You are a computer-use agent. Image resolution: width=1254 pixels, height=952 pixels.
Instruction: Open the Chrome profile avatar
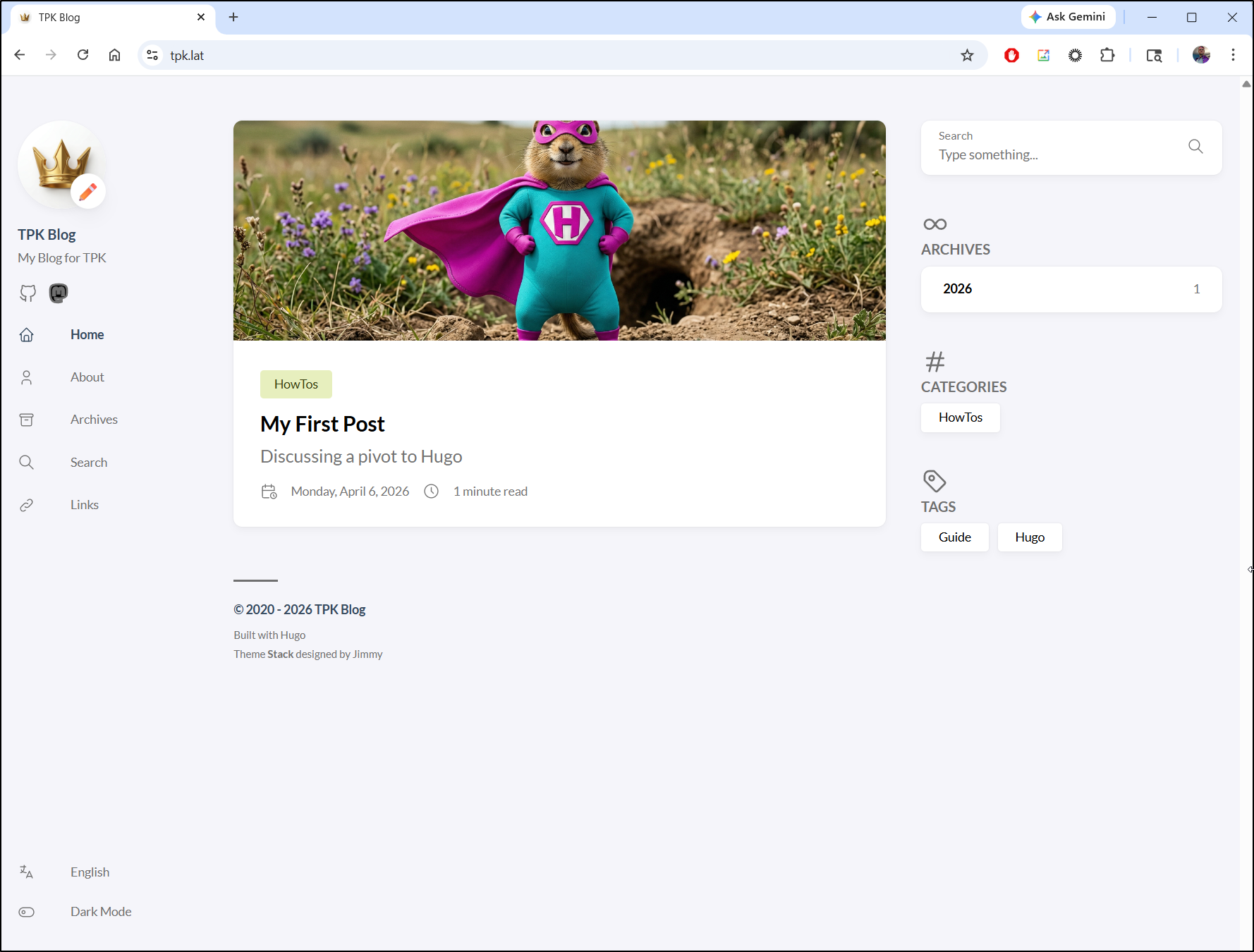coord(1201,55)
